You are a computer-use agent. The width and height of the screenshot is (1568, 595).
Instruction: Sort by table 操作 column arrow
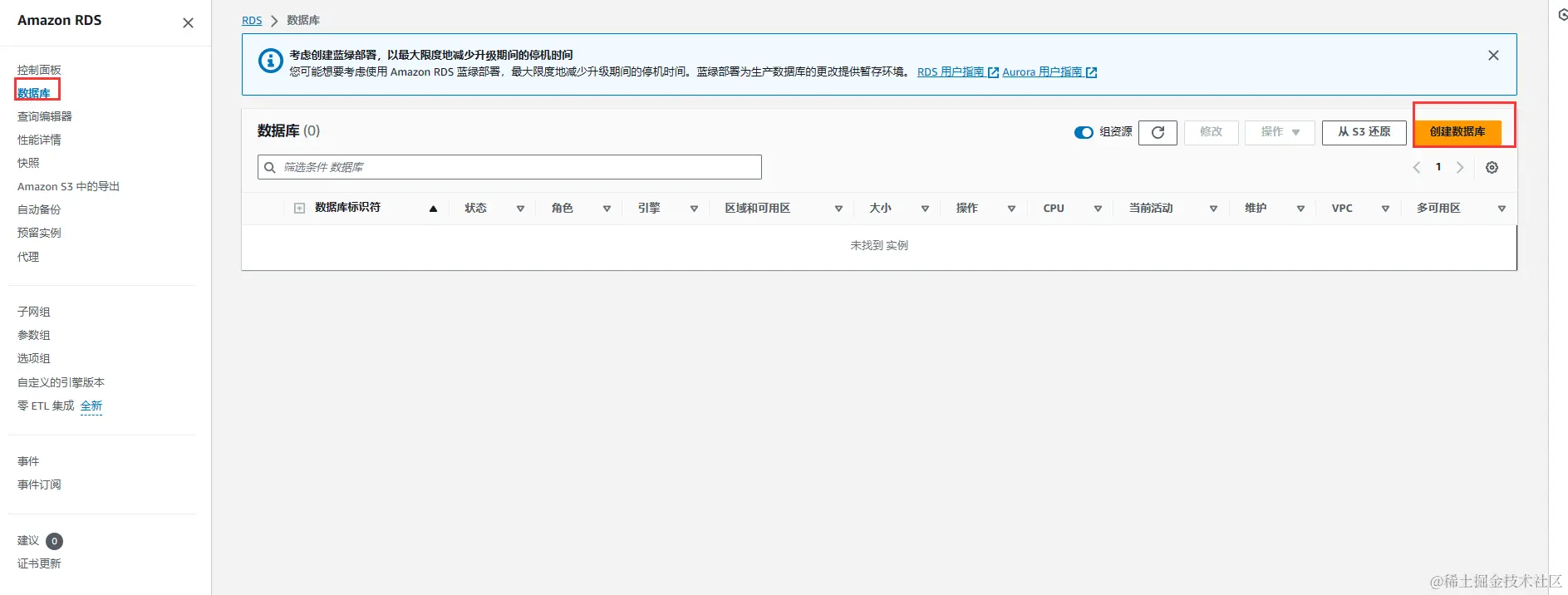point(1011,209)
